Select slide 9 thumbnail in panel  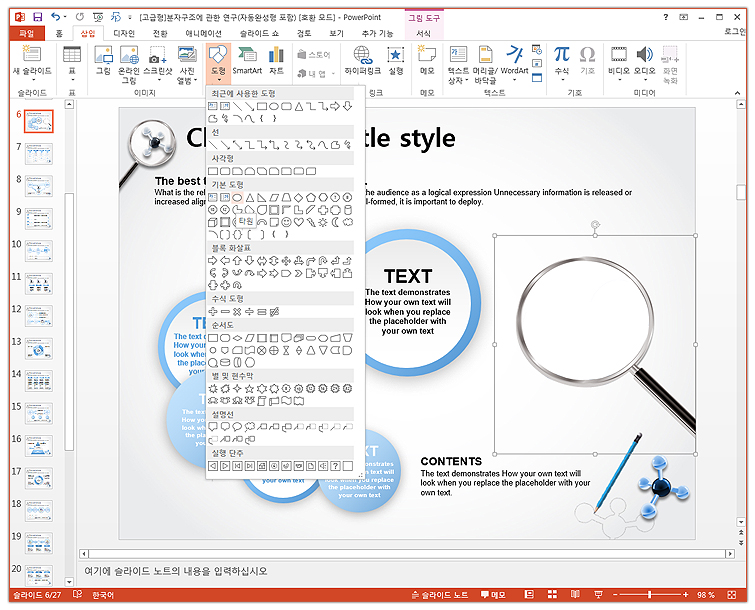39,219
